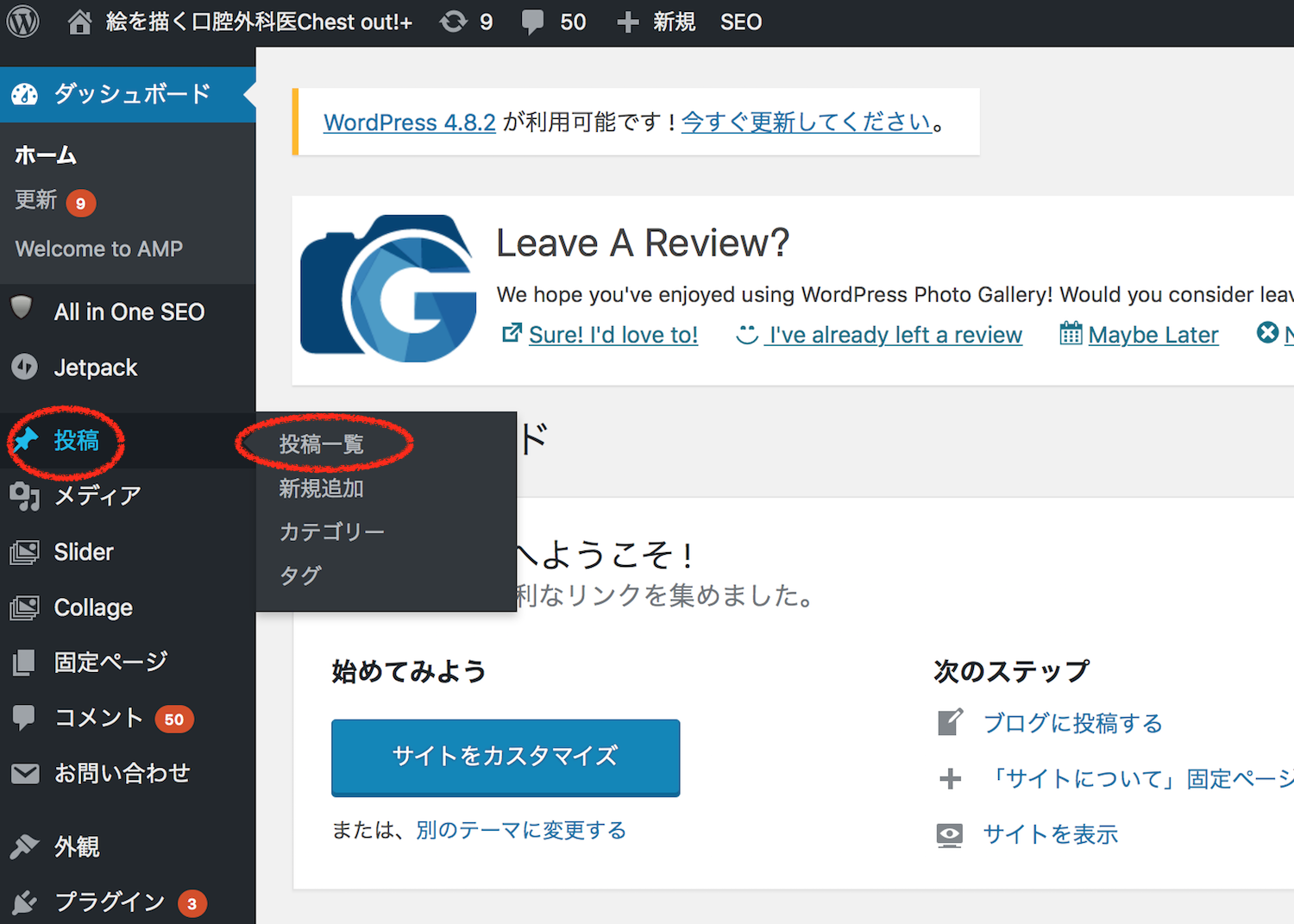The height and width of the screenshot is (924, 1294).
Task: Open ホーム submenu item
Action: coord(46,155)
